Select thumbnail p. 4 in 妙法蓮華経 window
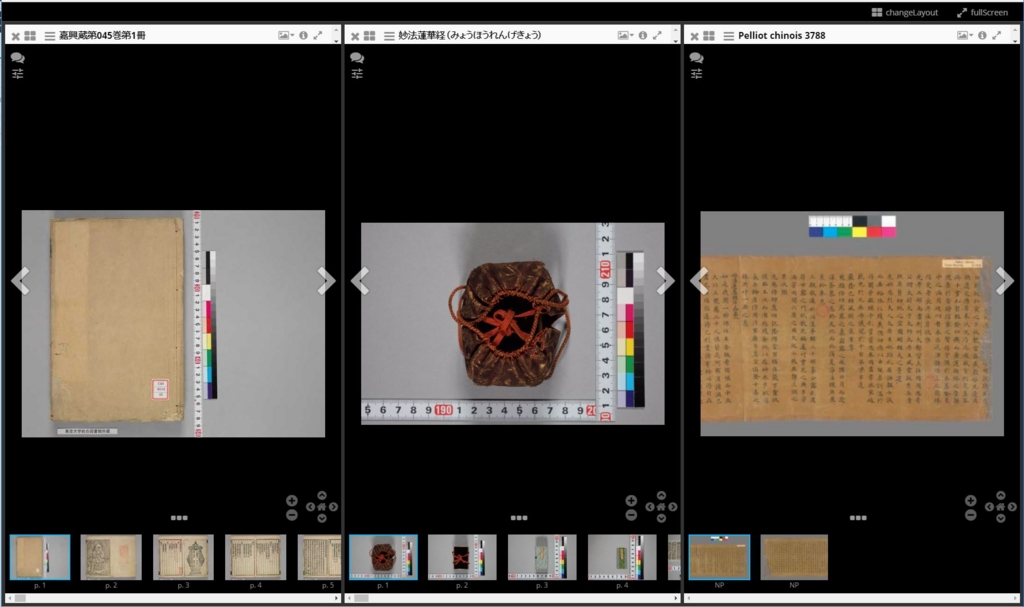Image resolution: width=1024 pixels, height=607 pixels. coord(622,557)
